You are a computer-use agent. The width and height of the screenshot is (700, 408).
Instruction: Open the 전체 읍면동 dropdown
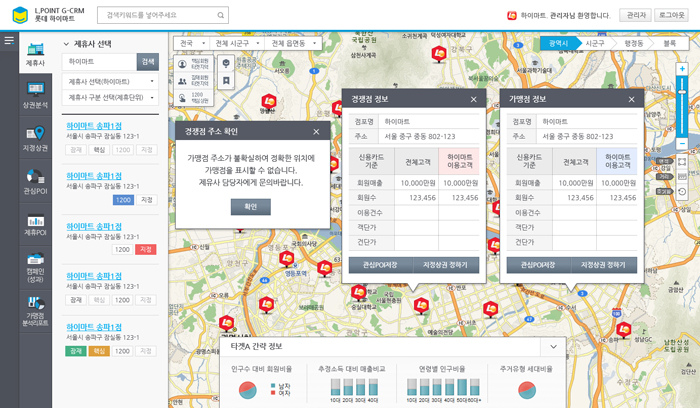(293, 43)
